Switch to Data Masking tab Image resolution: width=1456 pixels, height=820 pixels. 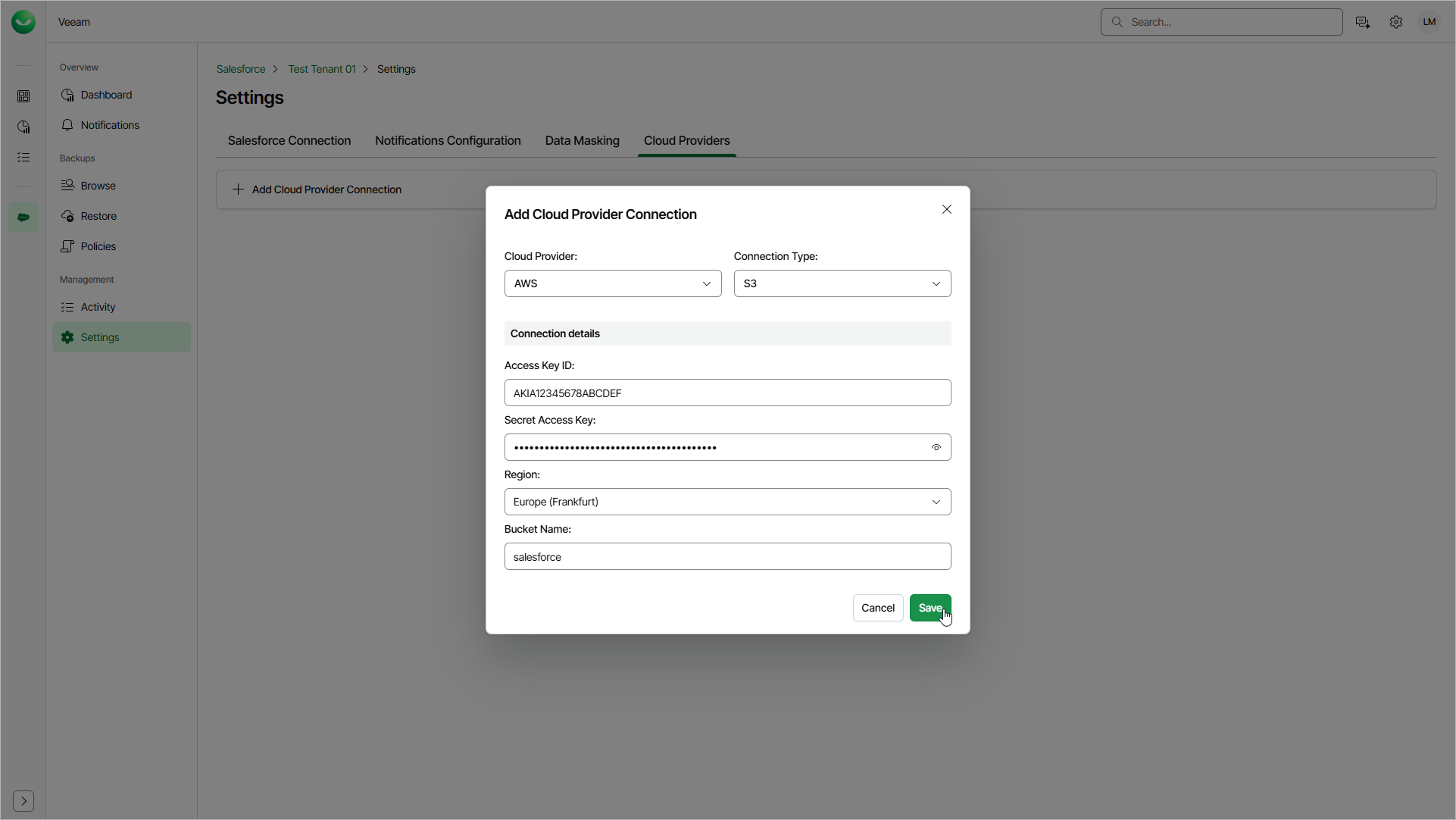click(x=582, y=141)
